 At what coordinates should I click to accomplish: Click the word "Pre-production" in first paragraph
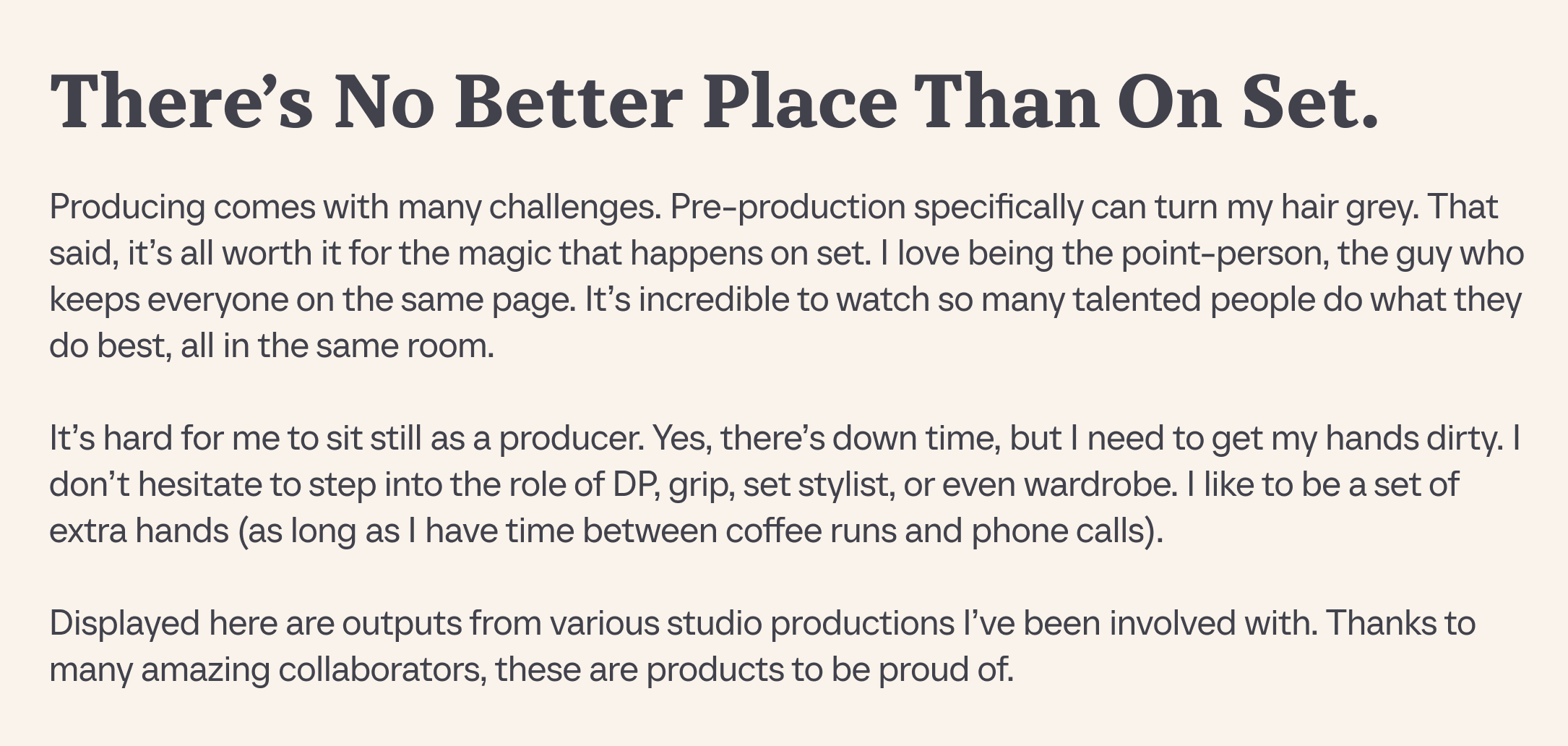click(788, 207)
